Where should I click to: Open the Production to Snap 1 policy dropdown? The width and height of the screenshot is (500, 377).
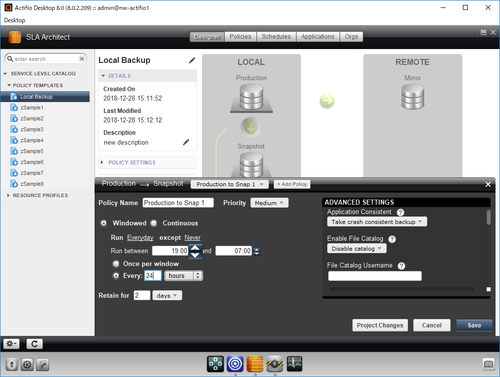pyautogui.click(x=230, y=184)
